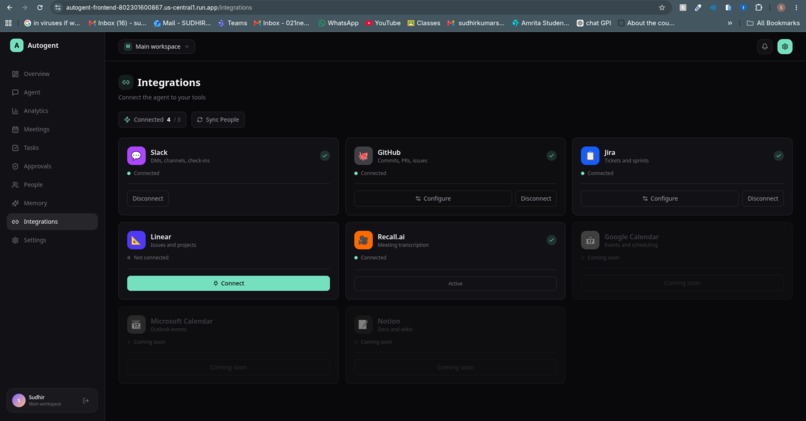Disconnect the Jira integration
This screenshot has width=806, height=421.
(763, 198)
